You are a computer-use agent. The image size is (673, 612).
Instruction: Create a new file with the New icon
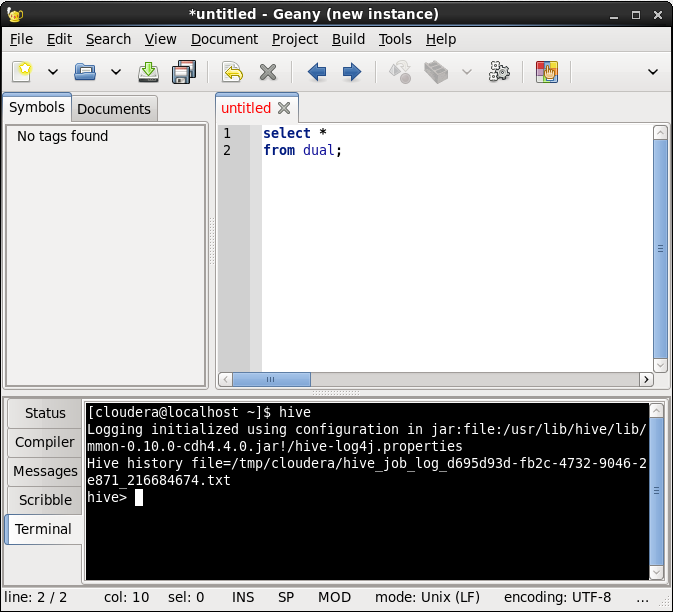coord(22,72)
